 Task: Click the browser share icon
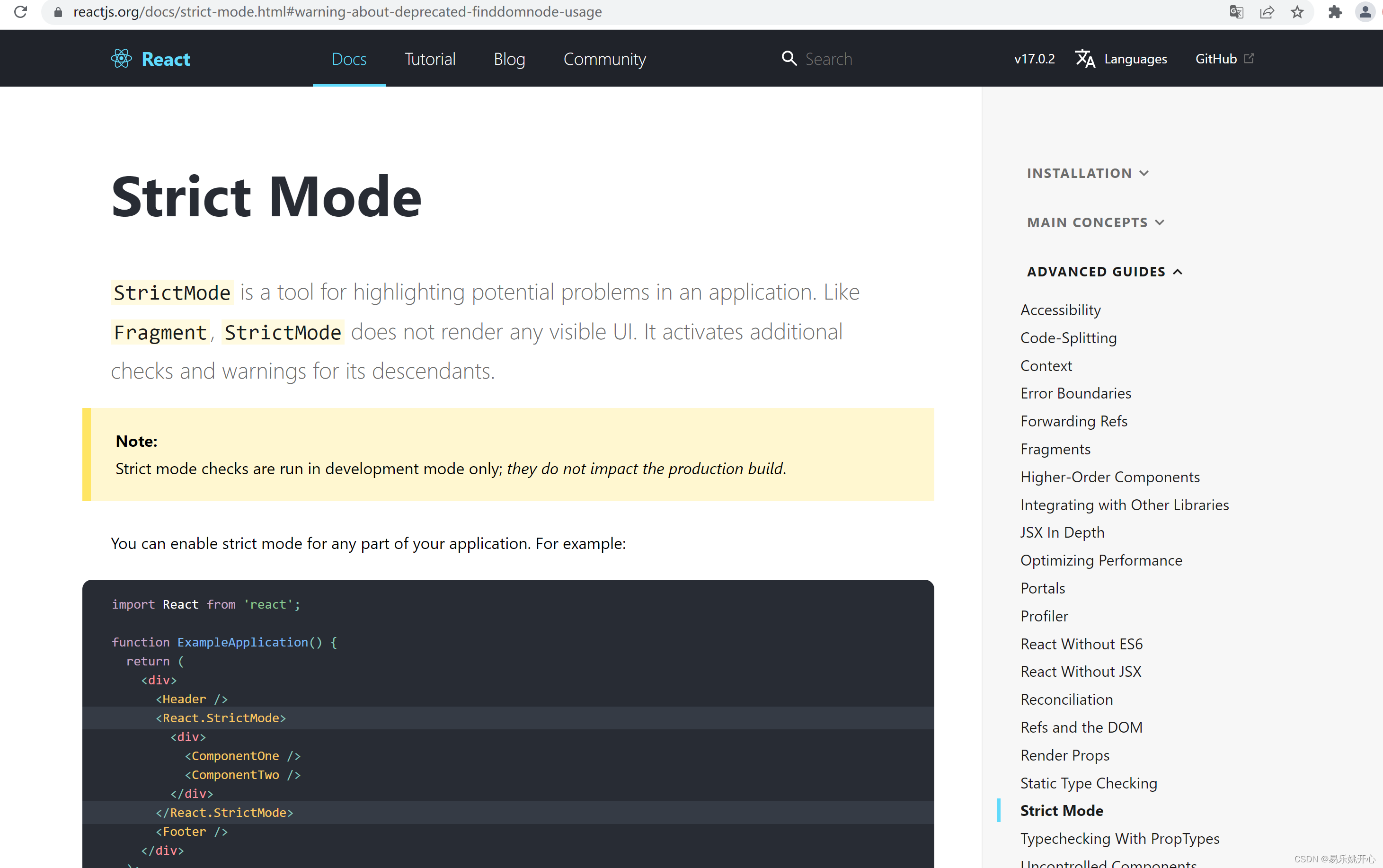(1267, 11)
